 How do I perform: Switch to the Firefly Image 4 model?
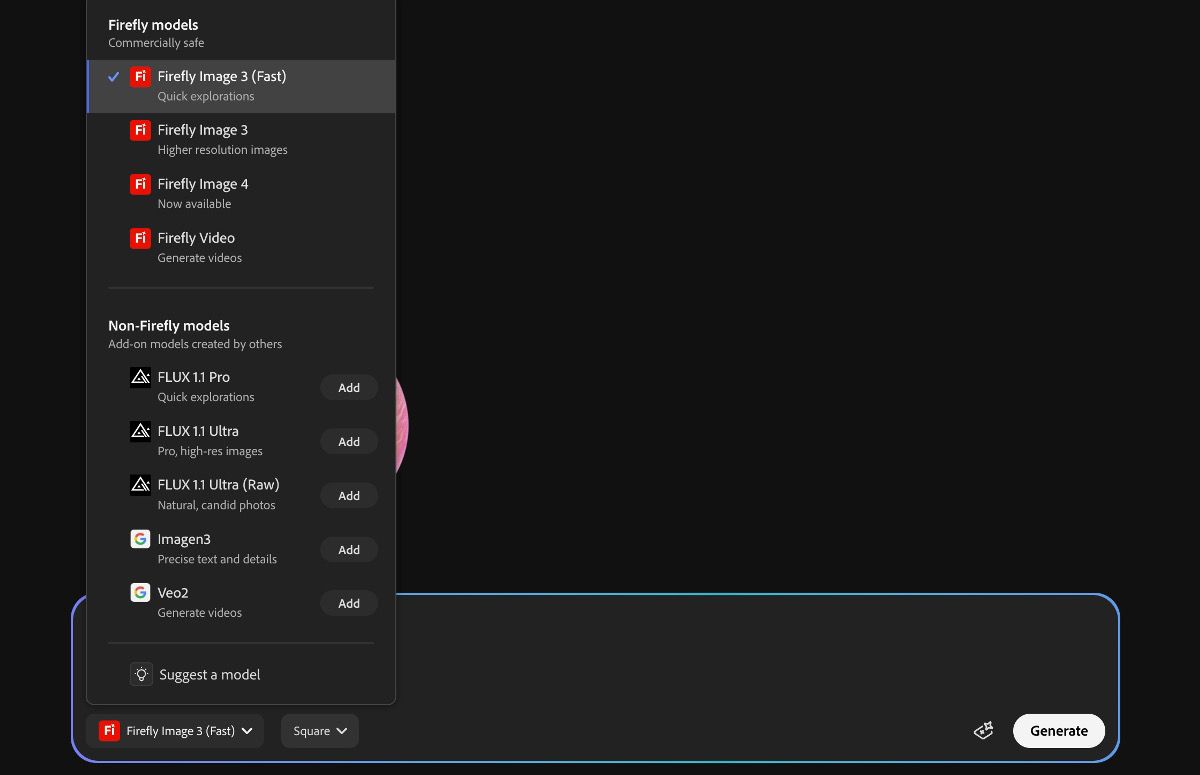pos(241,194)
